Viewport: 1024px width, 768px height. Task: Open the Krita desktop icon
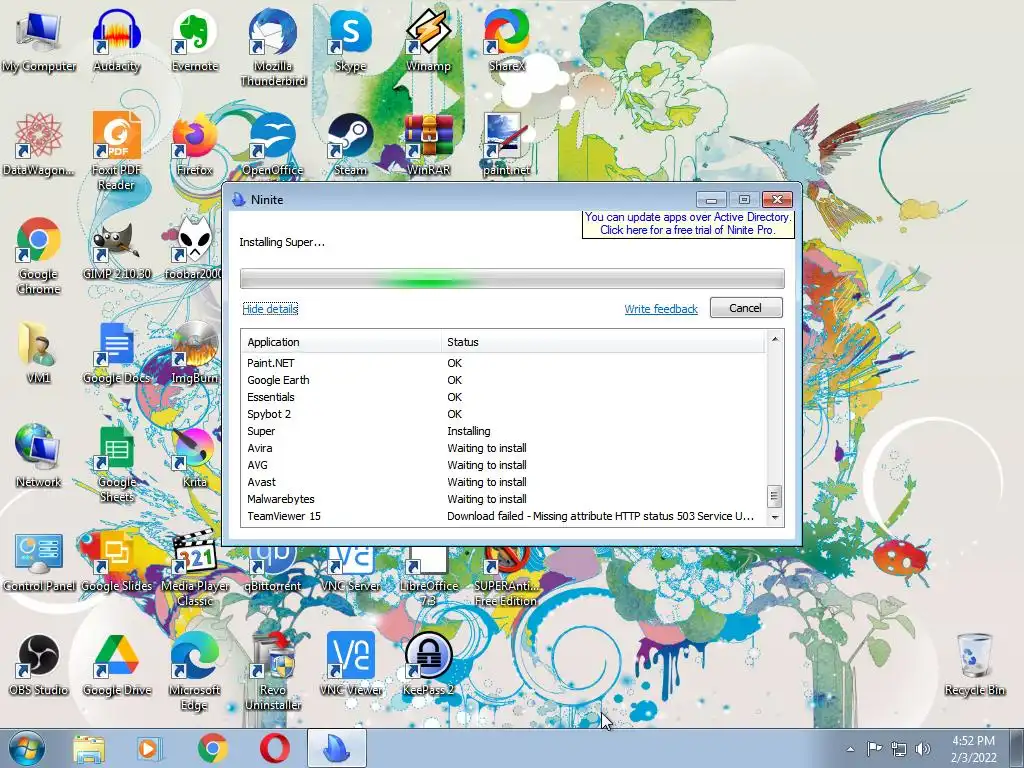195,457
